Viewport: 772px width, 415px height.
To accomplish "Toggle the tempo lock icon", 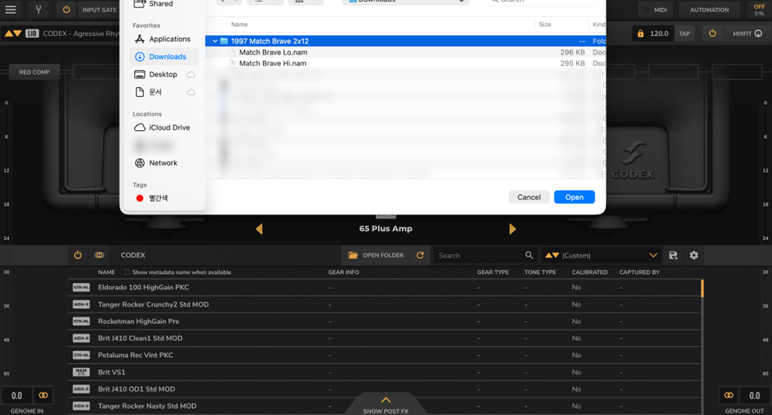I will click(640, 33).
